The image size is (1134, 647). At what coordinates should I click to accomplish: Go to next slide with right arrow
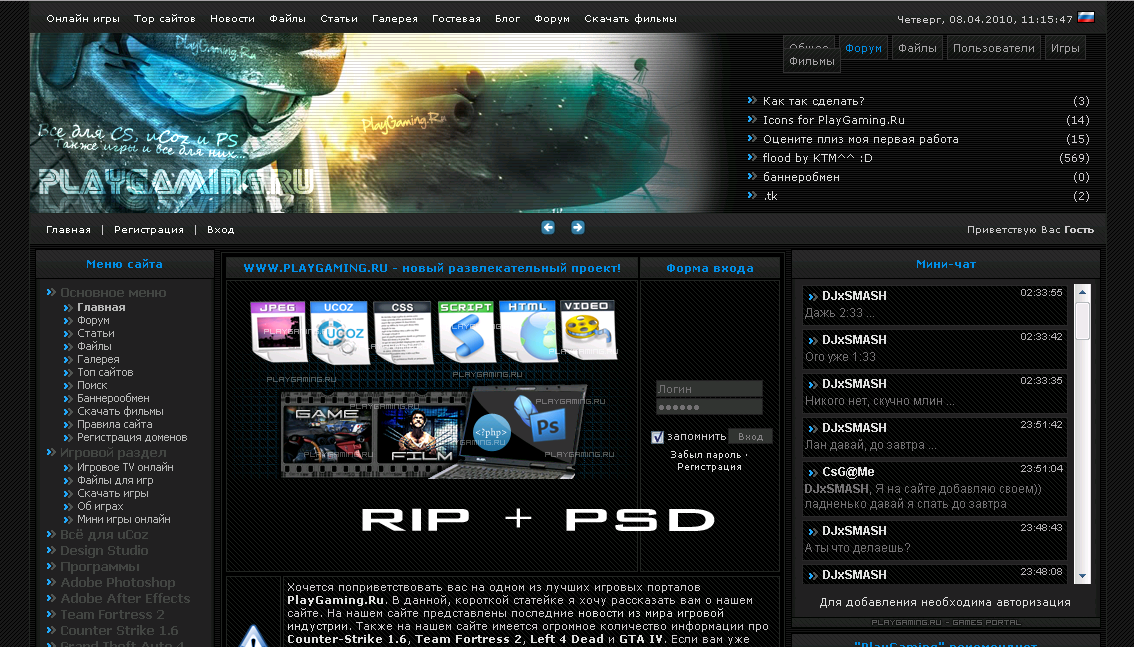tap(577, 228)
